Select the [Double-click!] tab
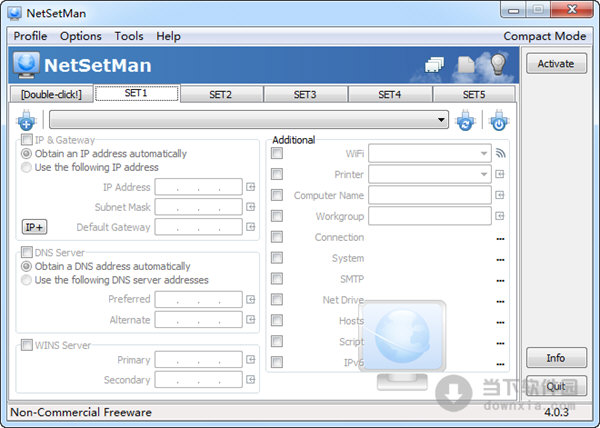 (51, 94)
